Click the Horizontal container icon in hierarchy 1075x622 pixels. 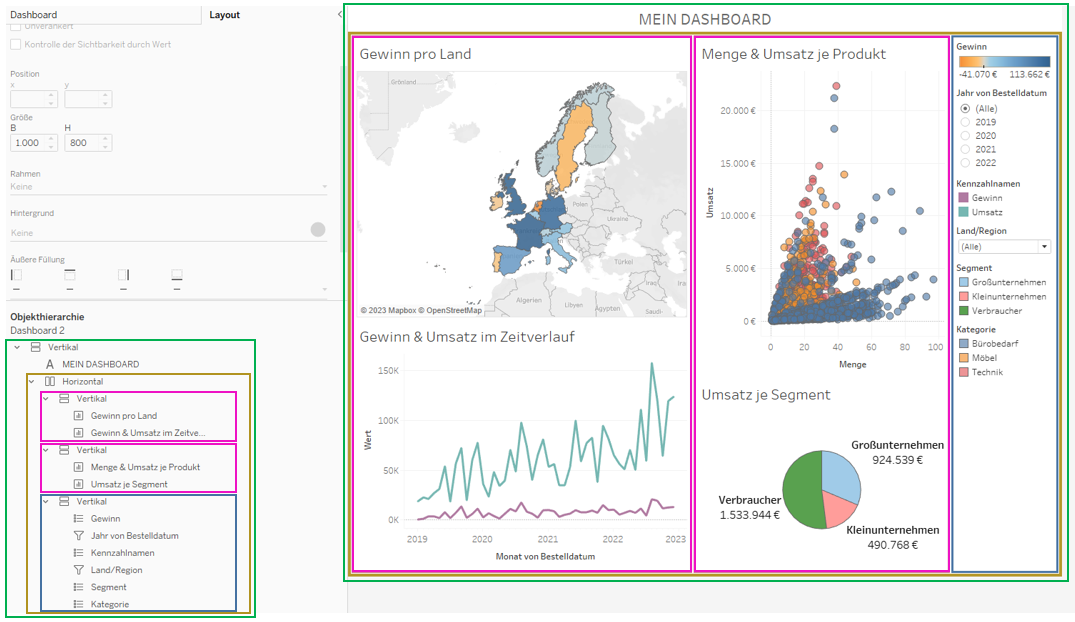pos(50,382)
